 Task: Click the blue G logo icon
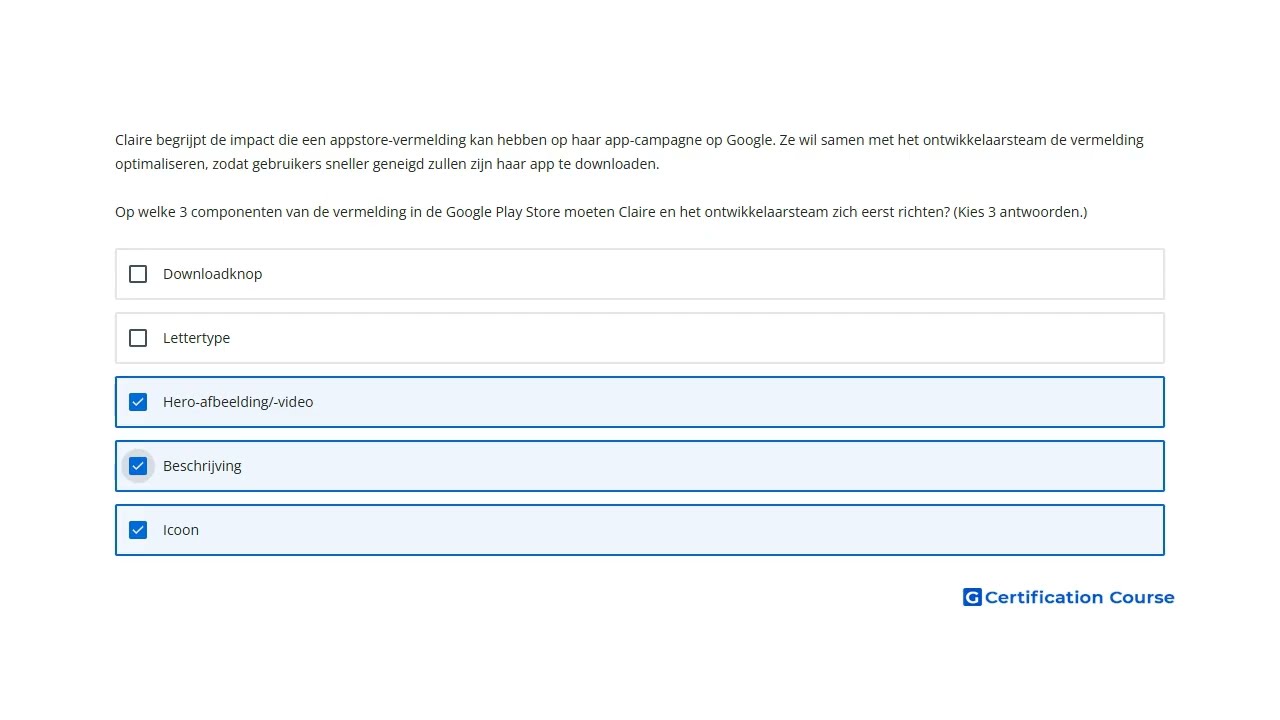pyautogui.click(x=972, y=597)
